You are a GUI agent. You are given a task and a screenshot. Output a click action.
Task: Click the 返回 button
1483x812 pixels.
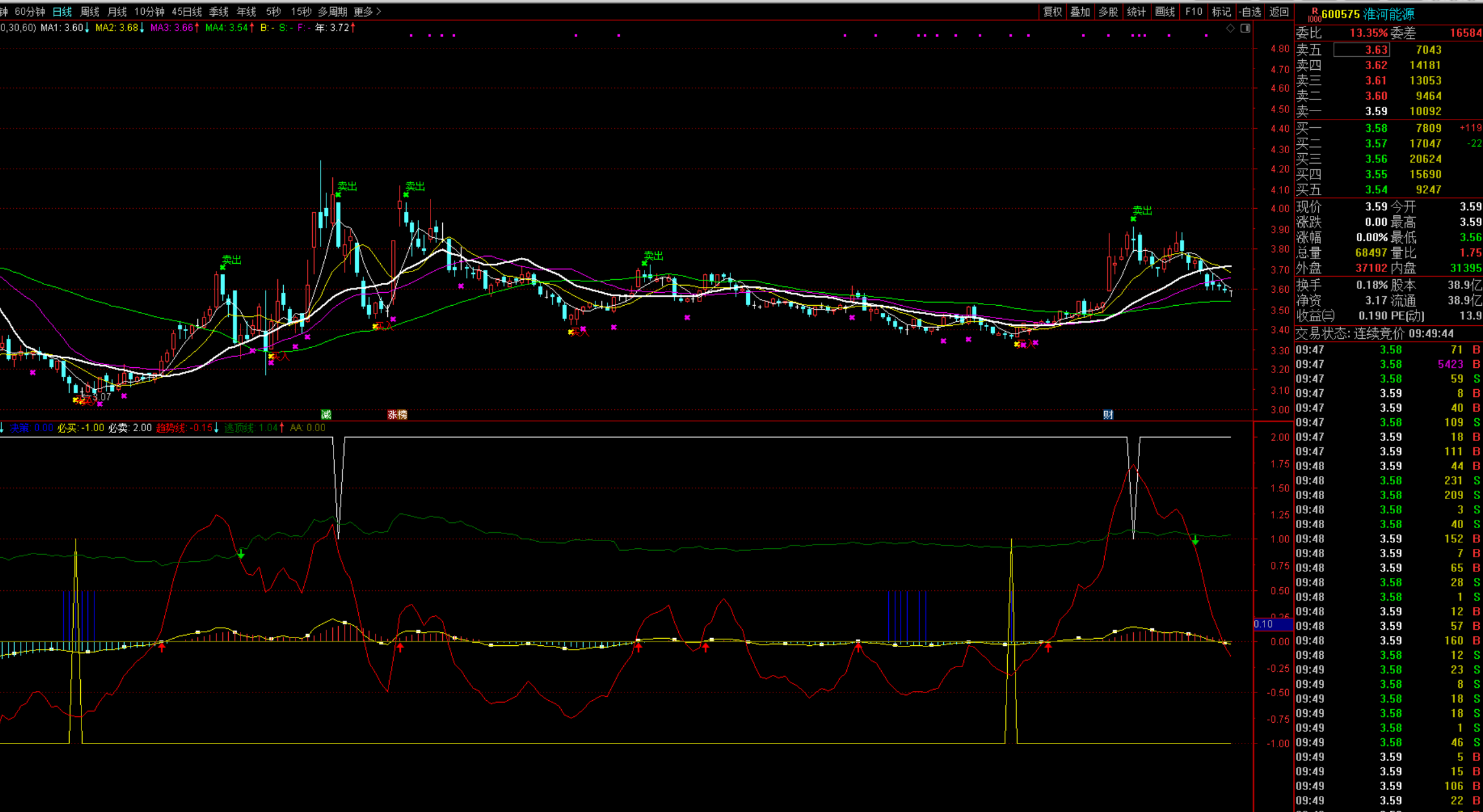coord(1279,12)
